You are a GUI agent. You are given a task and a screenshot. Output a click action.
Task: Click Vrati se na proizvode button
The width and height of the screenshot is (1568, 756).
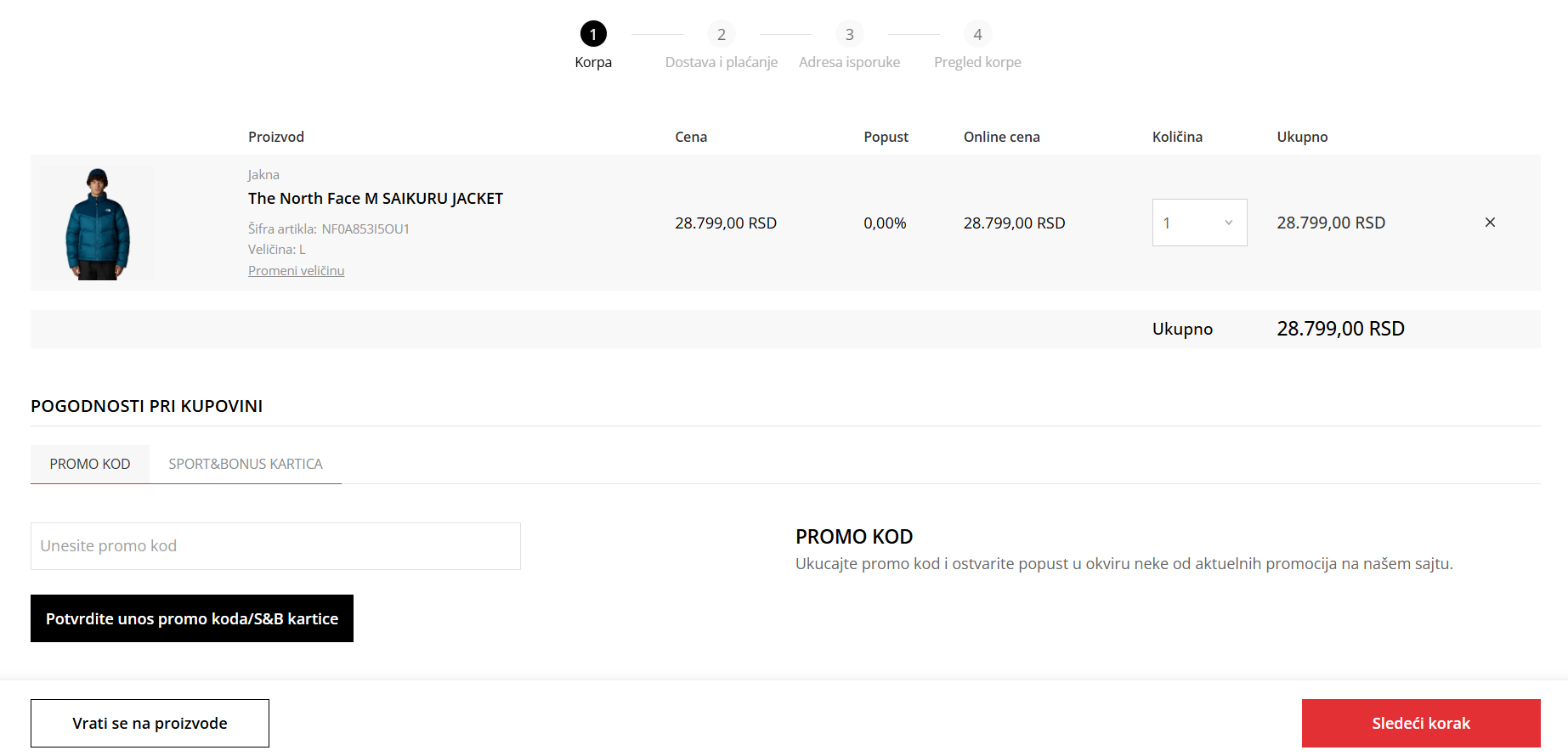click(150, 723)
